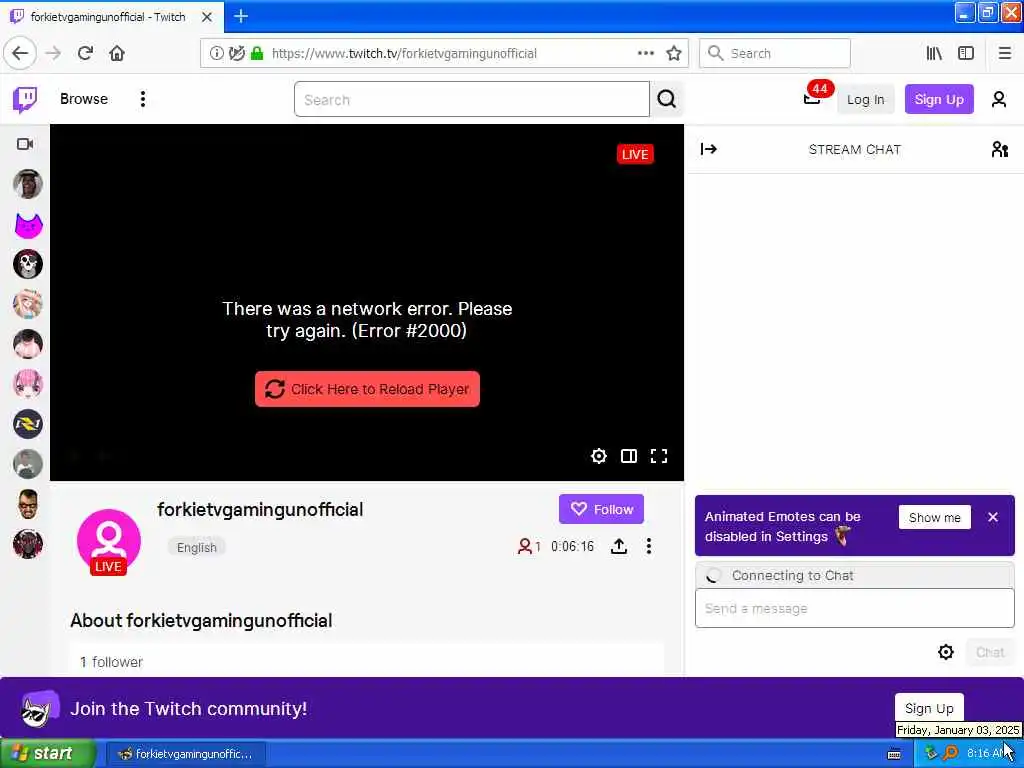Open the skull avatar channel in sidebar
Screen dimensions: 1024x768
[x=28, y=264]
